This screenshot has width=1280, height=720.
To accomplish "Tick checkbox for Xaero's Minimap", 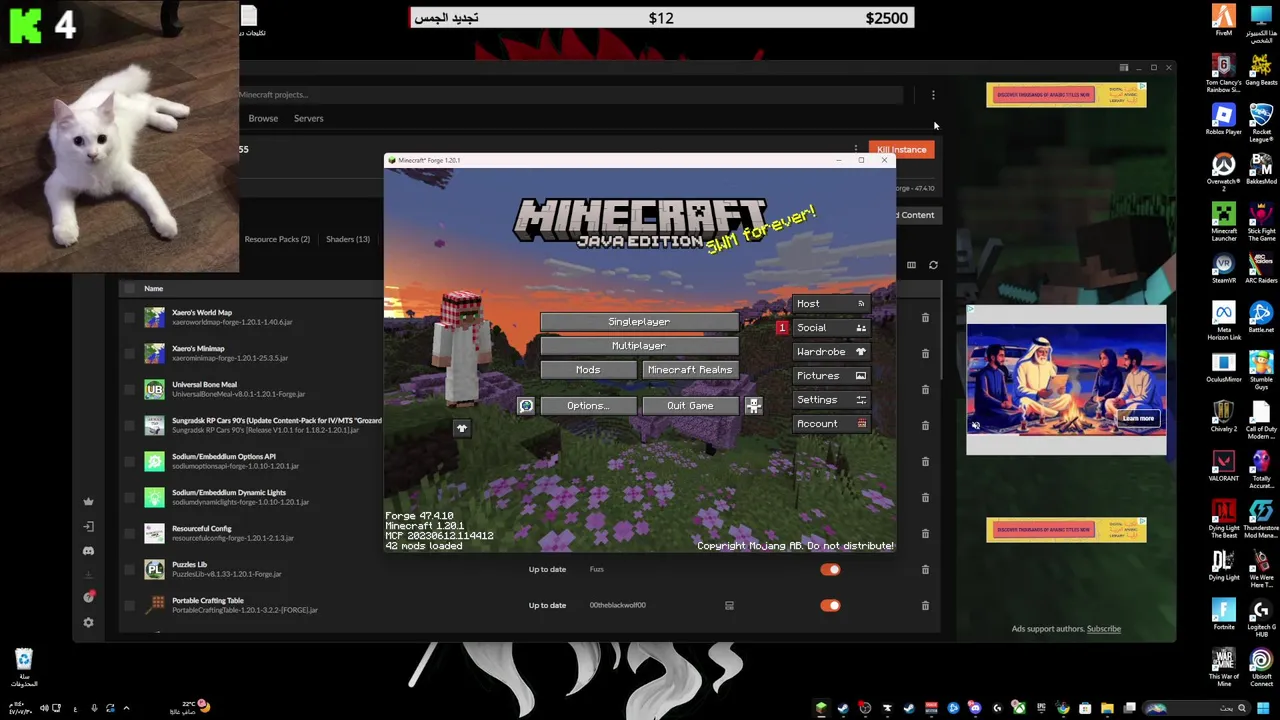I will pyautogui.click(x=129, y=354).
